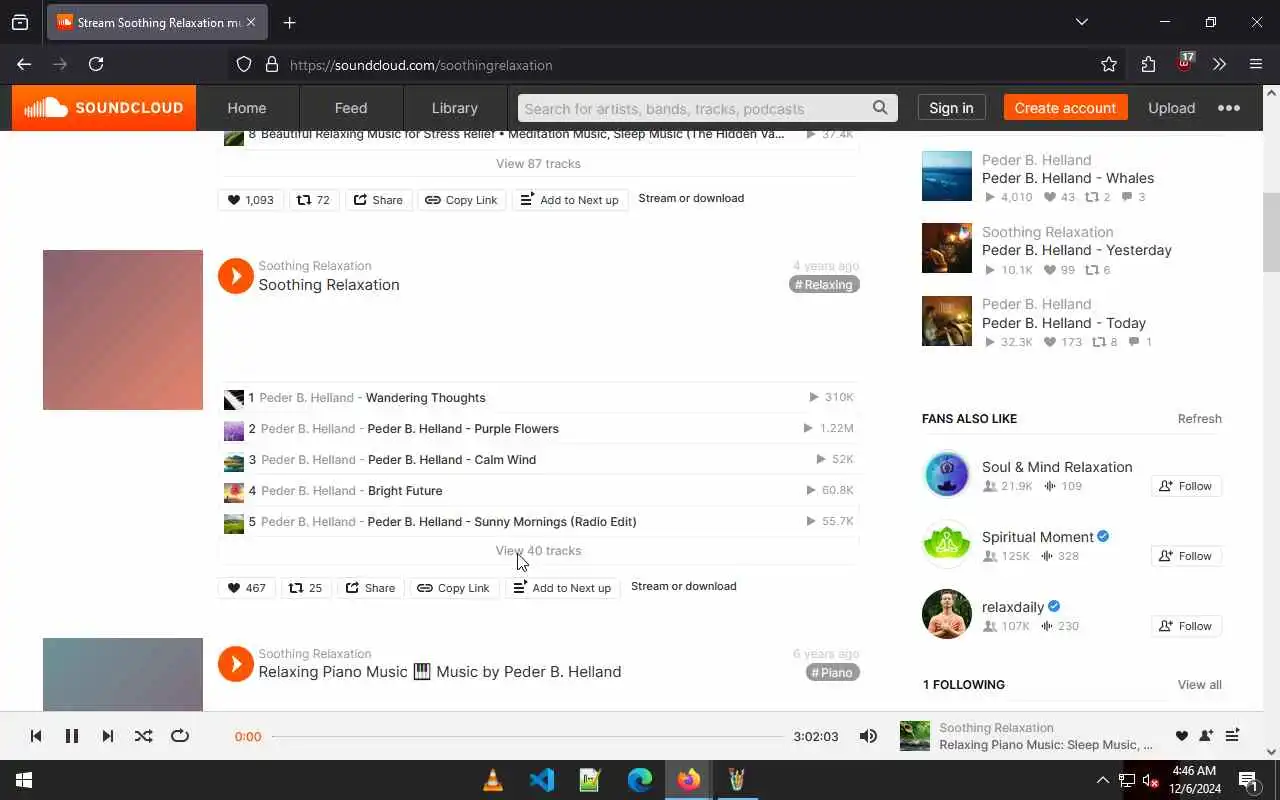This screenshot has height=800, width=1280.
Task: Open the Firefox application menu
Action: pos(1256,64)
